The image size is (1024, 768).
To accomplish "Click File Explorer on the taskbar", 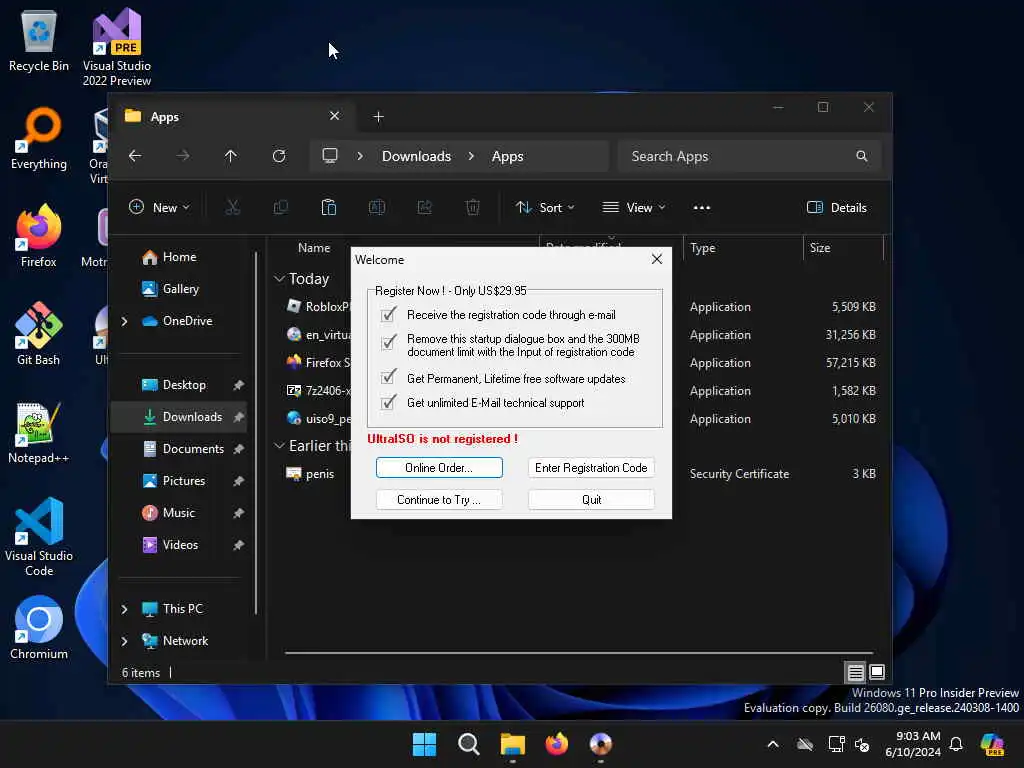I will pyautogui.click(x=513, y=744).
